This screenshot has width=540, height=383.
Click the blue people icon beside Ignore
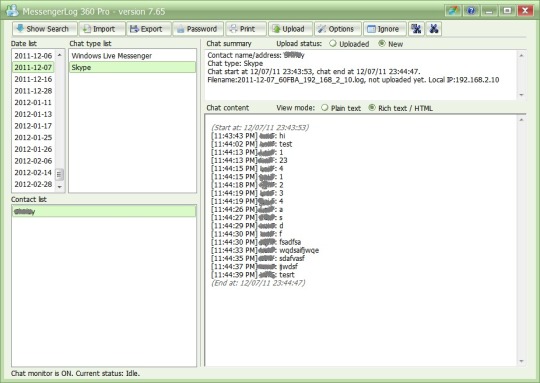pyautogui.click(x=416, y=29)
